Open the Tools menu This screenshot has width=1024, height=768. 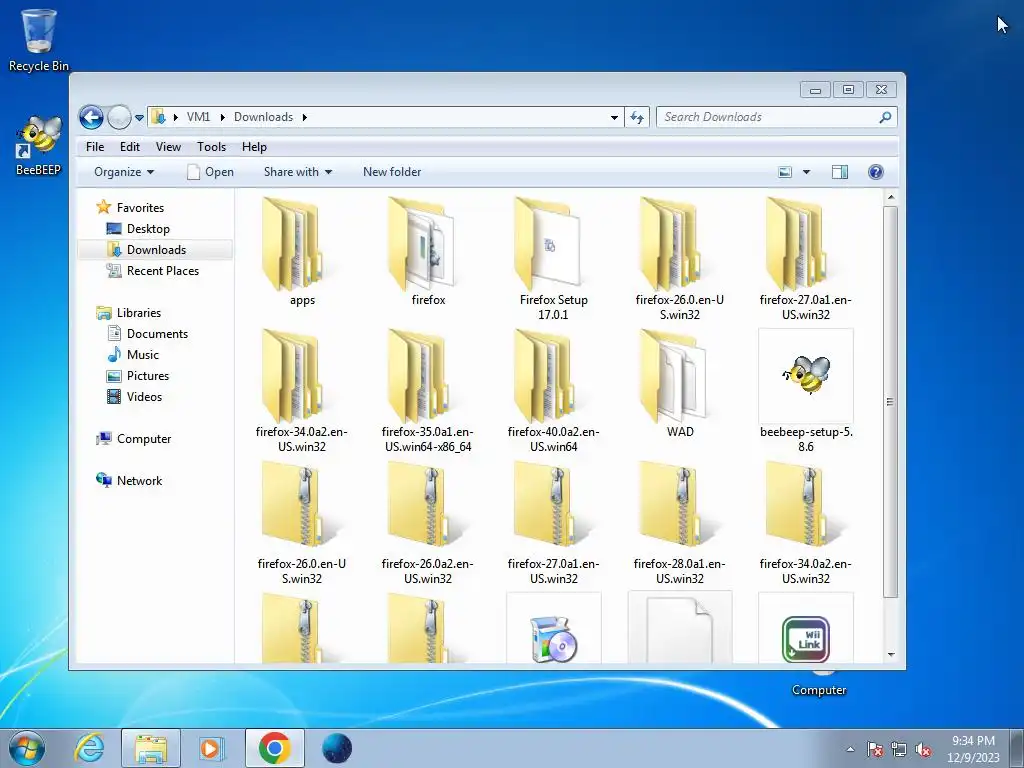[211, 147]
